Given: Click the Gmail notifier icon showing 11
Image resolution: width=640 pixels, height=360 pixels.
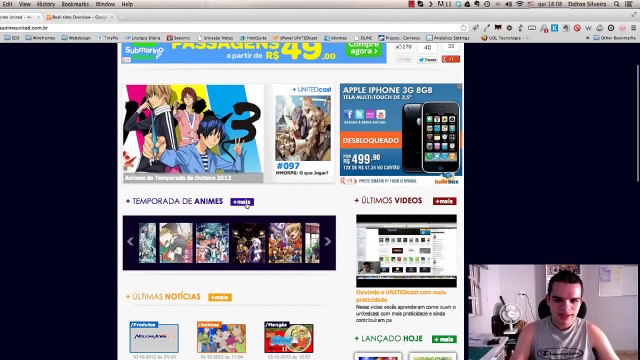Looking at the screenshot, I should [444, 4].
